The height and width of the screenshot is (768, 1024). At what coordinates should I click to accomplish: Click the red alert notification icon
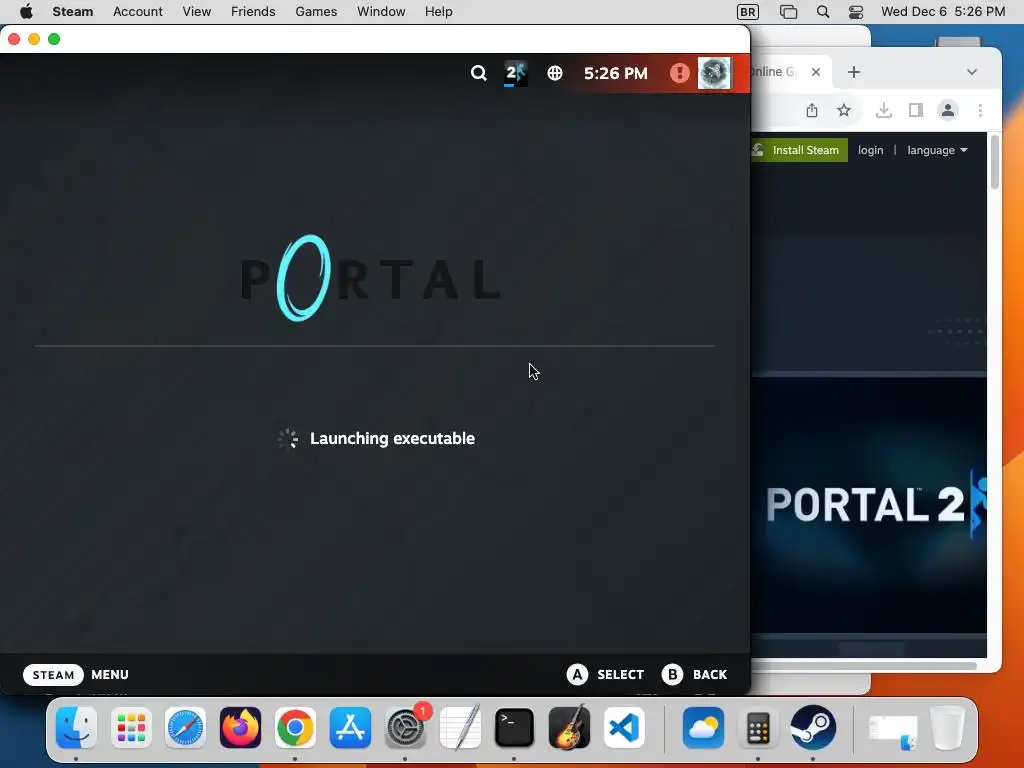[x=679, y=73]
